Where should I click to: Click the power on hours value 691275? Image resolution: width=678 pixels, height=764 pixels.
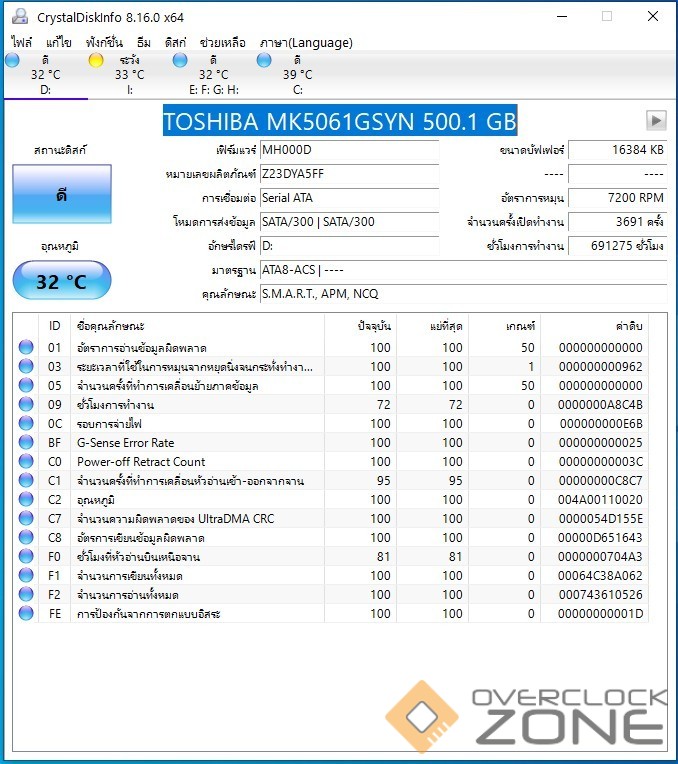tap(618, 246)
